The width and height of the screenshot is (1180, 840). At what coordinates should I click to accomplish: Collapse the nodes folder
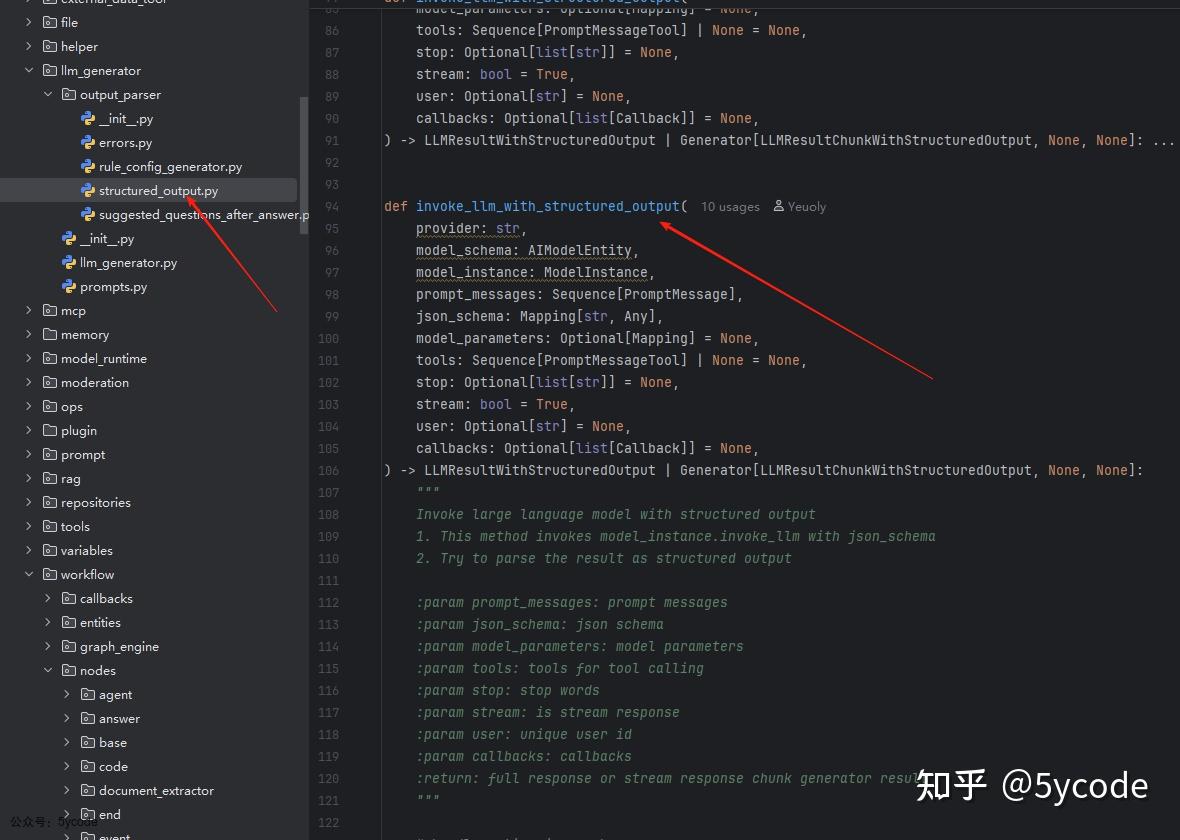pyautogui.click(x=48, y=671)
